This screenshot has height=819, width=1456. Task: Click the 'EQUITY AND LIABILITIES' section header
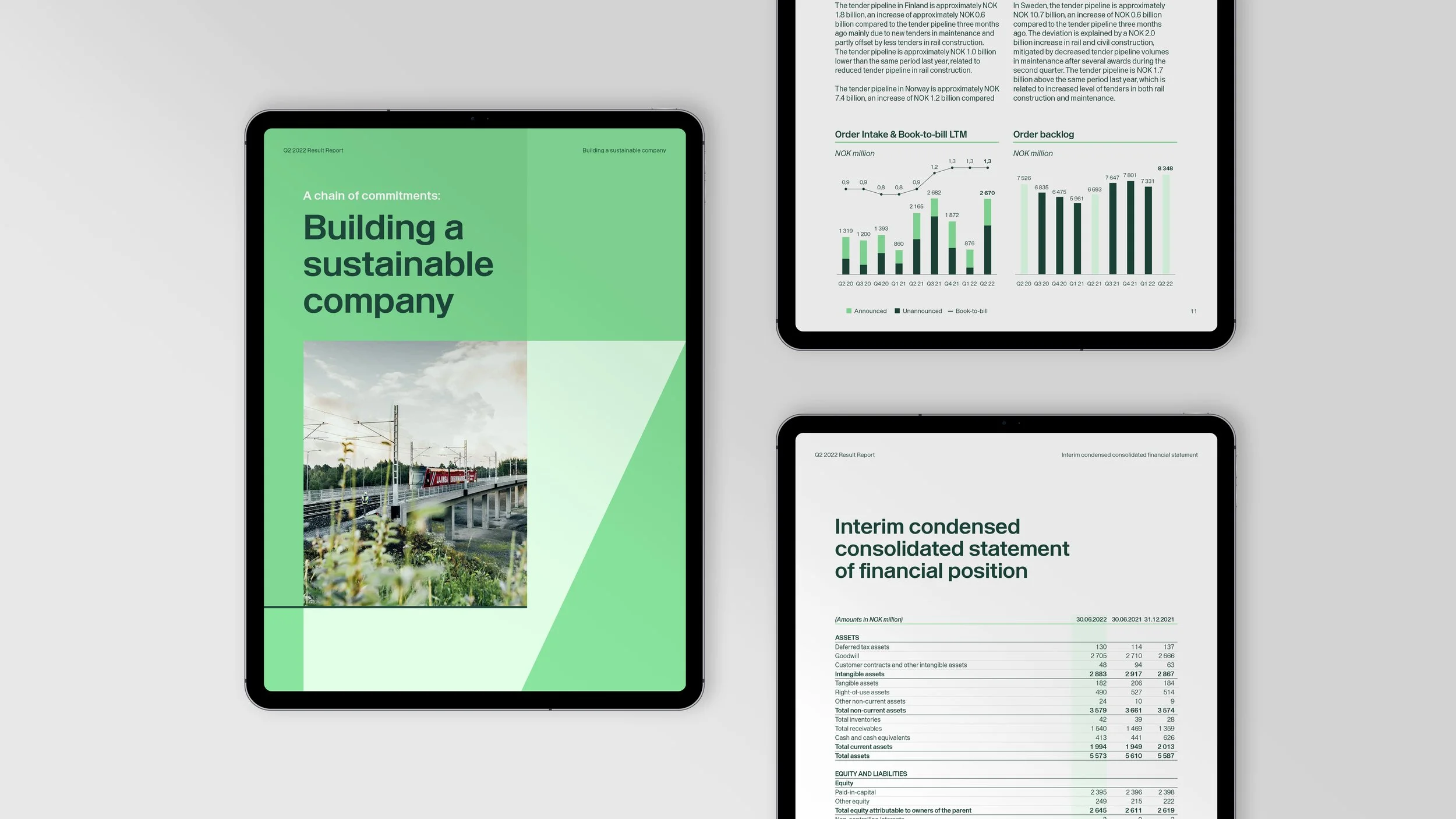point(871,774)
